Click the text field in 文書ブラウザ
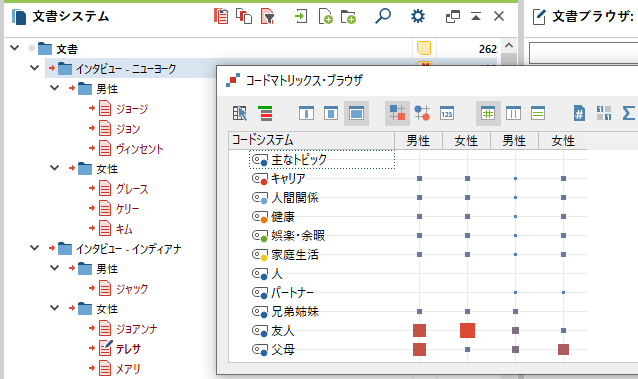Screen dimensions: 638x379 (583, 53)
